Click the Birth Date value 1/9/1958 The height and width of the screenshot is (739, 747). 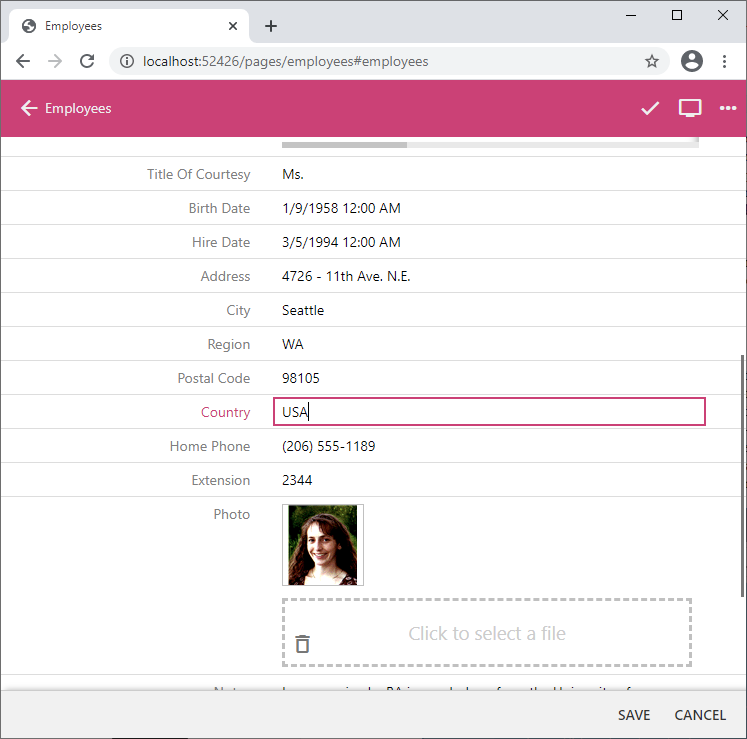click(x=341, y=208)
